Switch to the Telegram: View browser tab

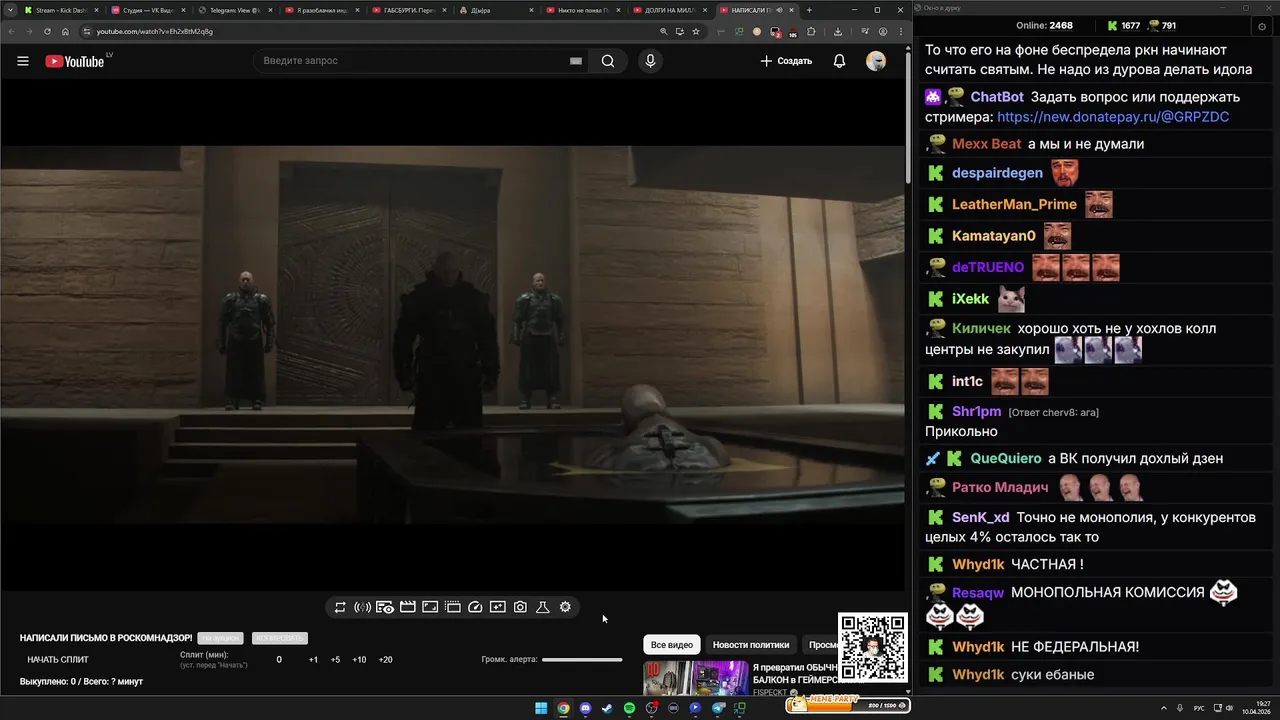click(235, 10)
